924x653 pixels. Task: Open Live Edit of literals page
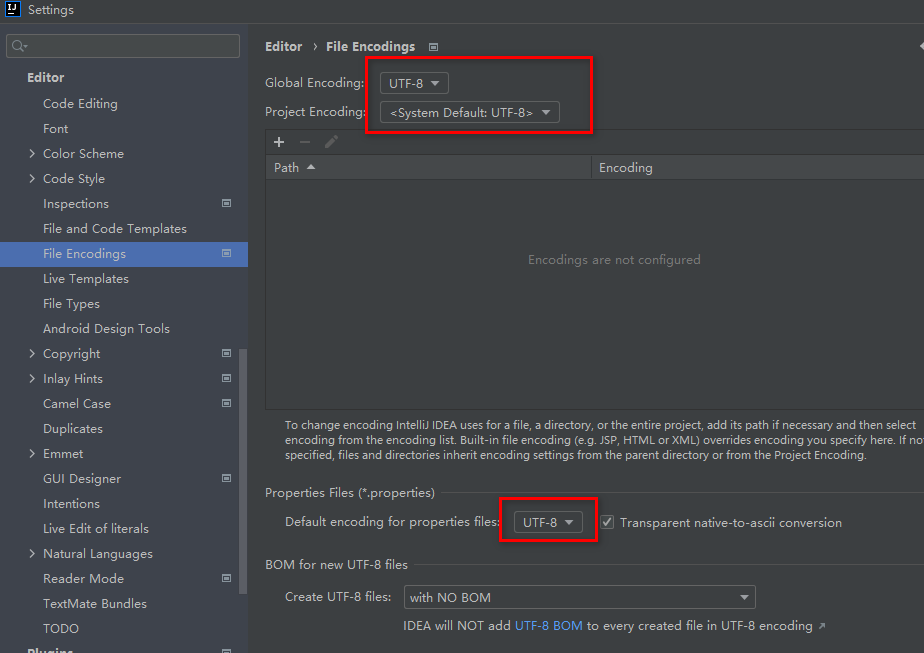95,529
